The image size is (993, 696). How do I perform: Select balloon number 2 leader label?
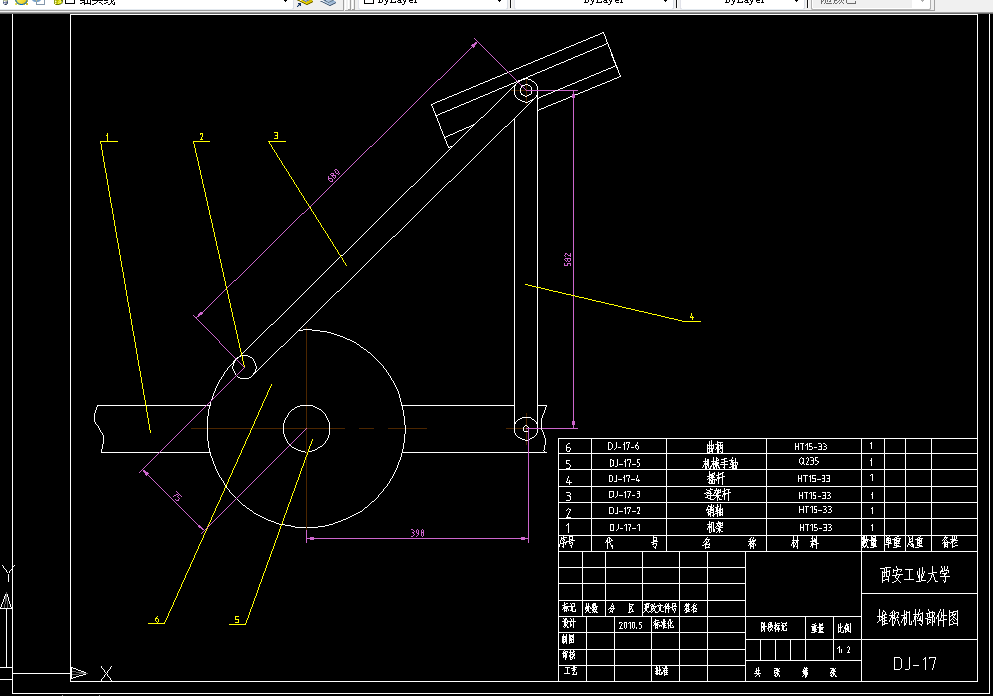click(201, 137)
